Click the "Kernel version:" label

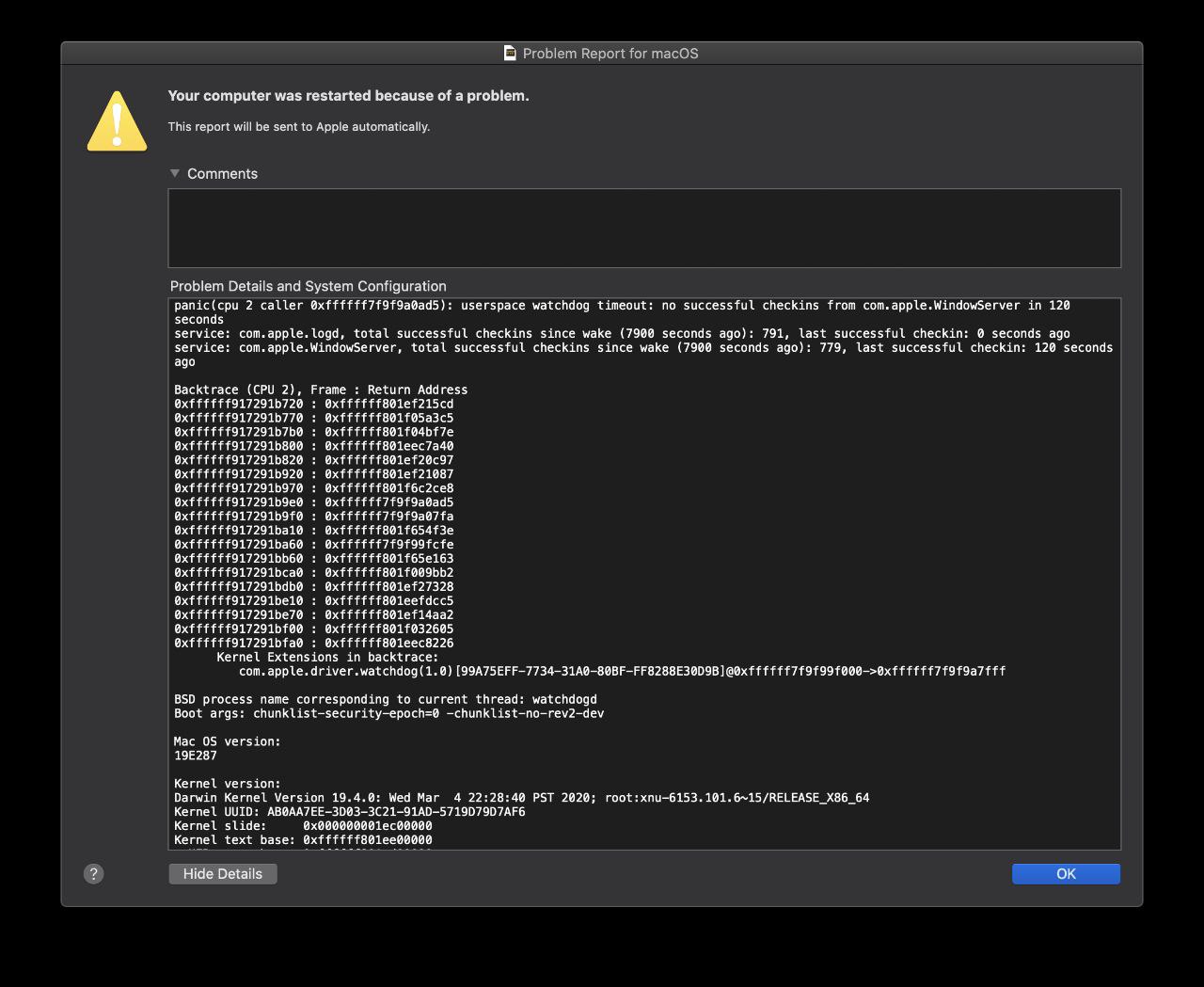pos(228,784)
